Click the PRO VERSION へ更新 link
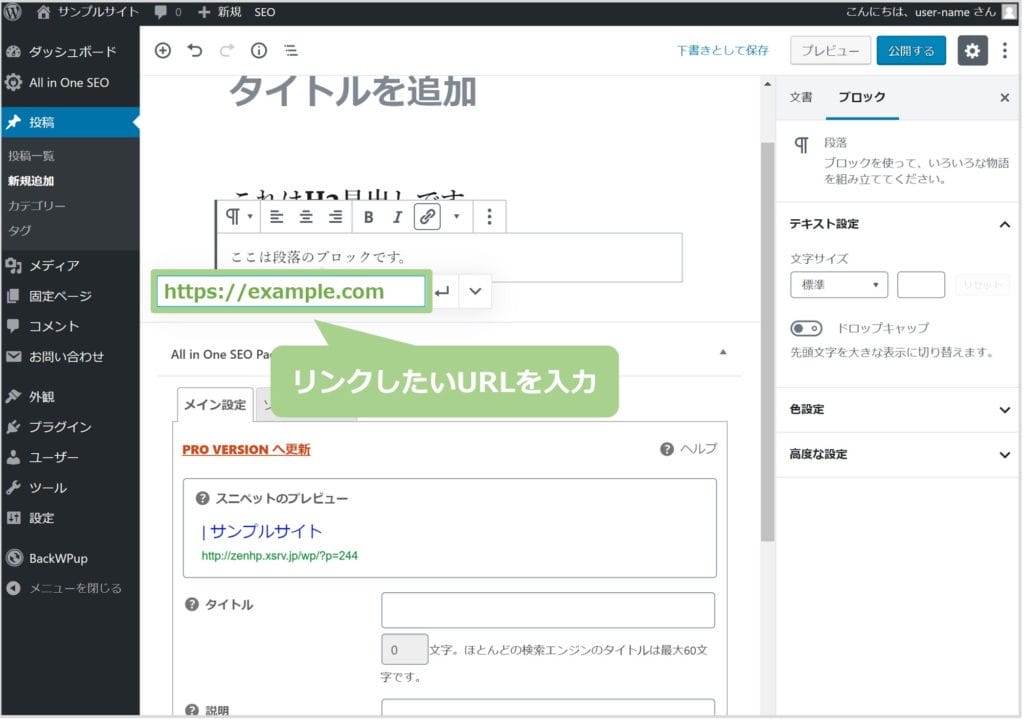Image resolution: width=1024 pixels, height=720 pixels. coord(246,450)
